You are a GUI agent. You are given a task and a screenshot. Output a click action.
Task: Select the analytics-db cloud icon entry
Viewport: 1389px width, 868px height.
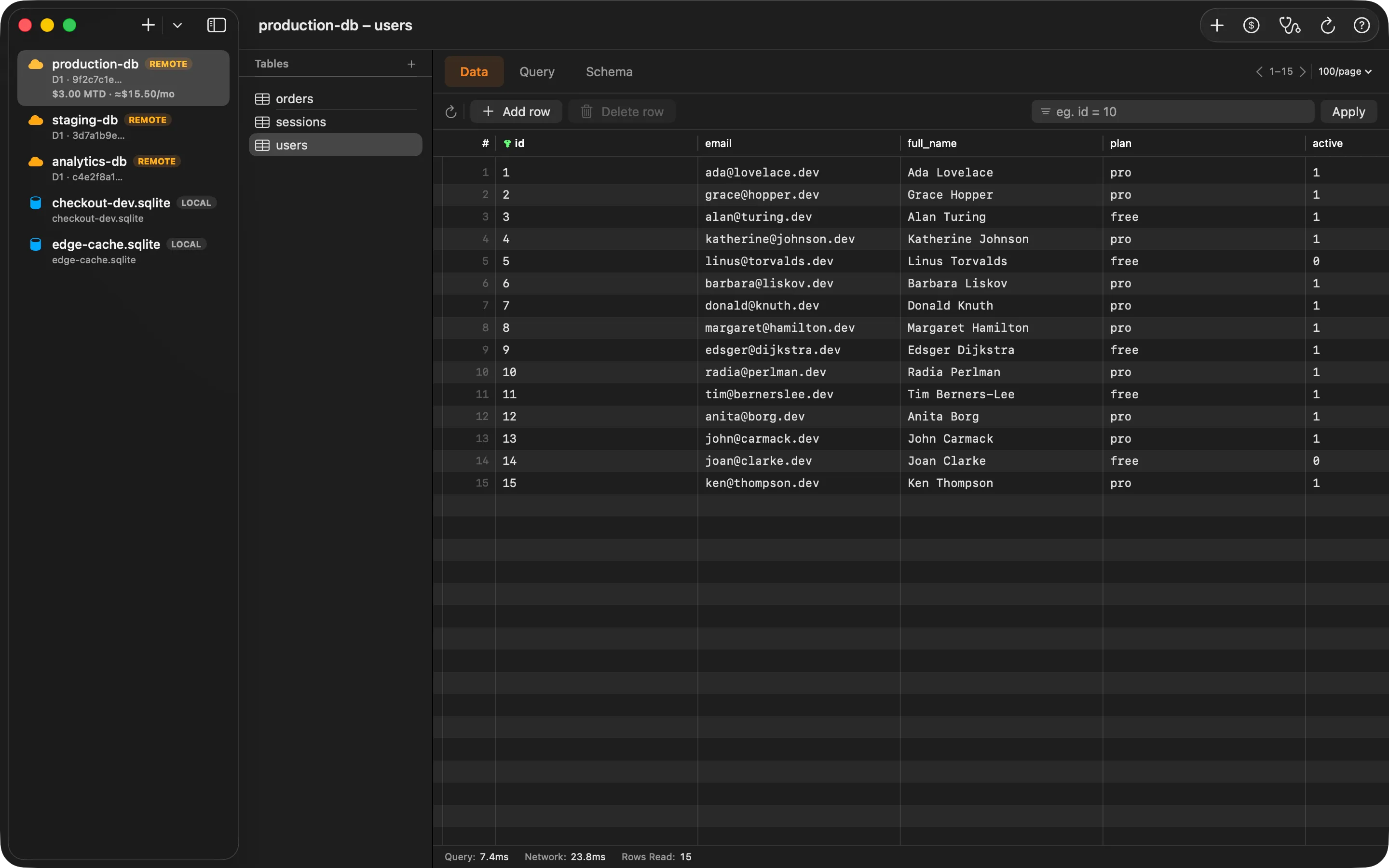(36, 162)
